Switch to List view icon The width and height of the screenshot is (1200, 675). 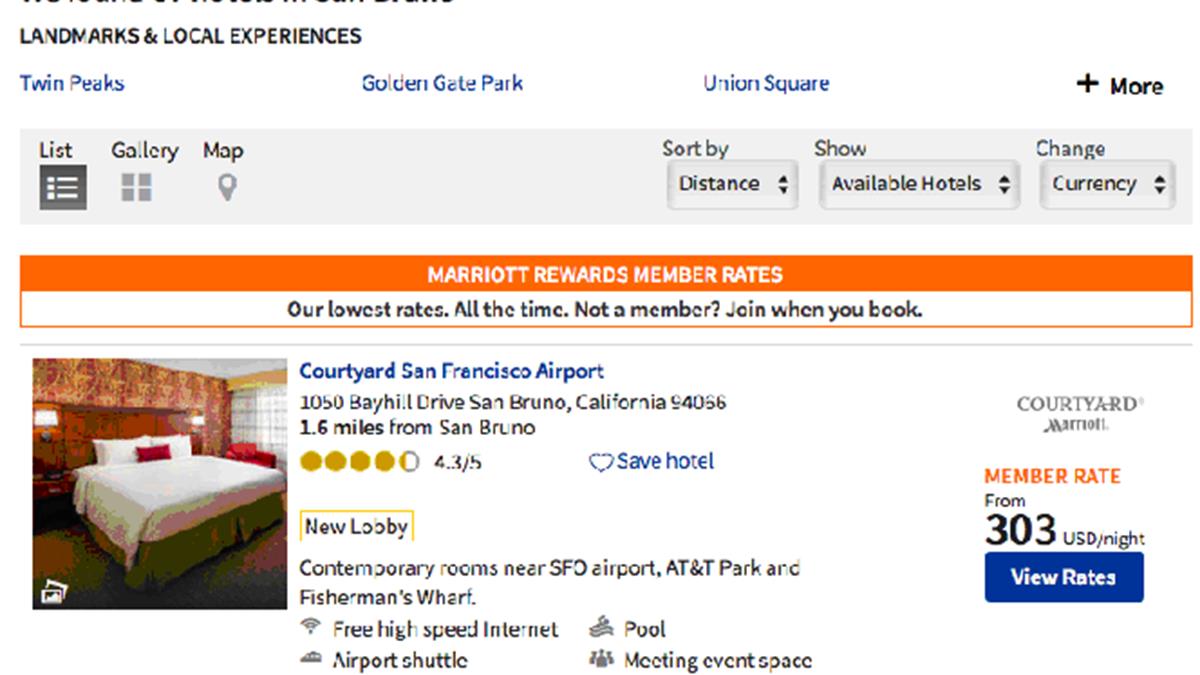point(63,187)
